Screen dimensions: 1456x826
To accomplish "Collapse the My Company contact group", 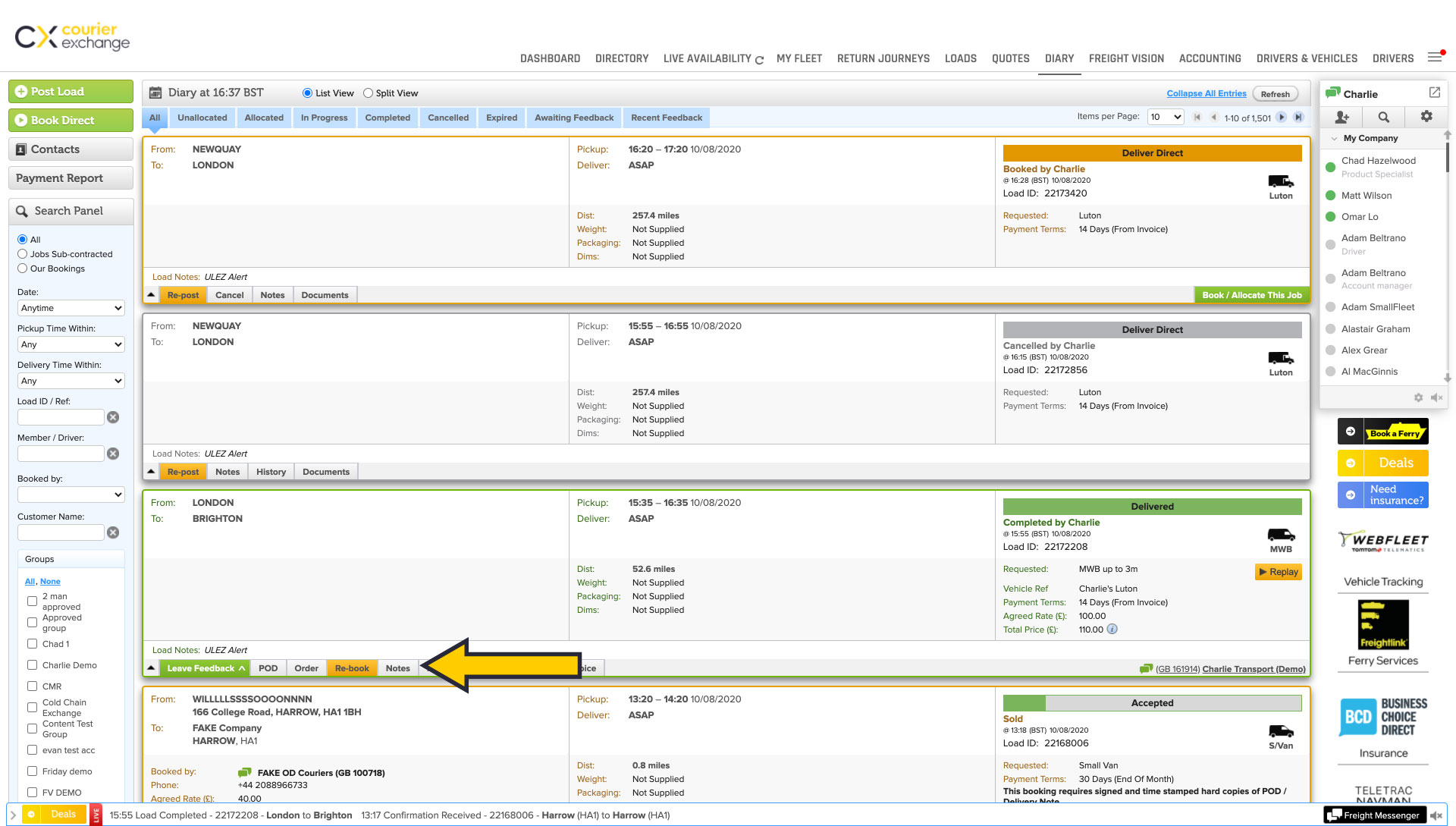I will tap(1334, 139).
